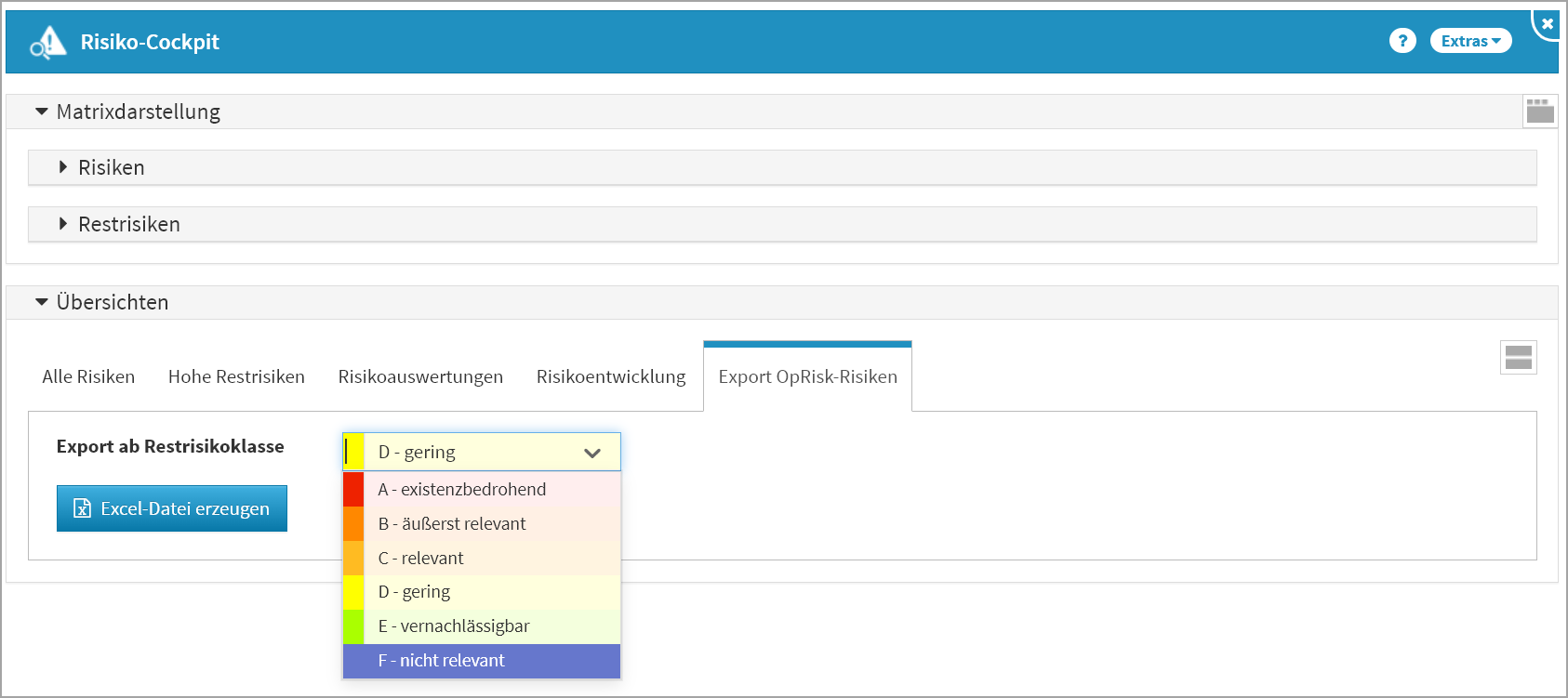Expand the Risiken section
Screen dimensions: 1568x698
click(x=63, y=167)
